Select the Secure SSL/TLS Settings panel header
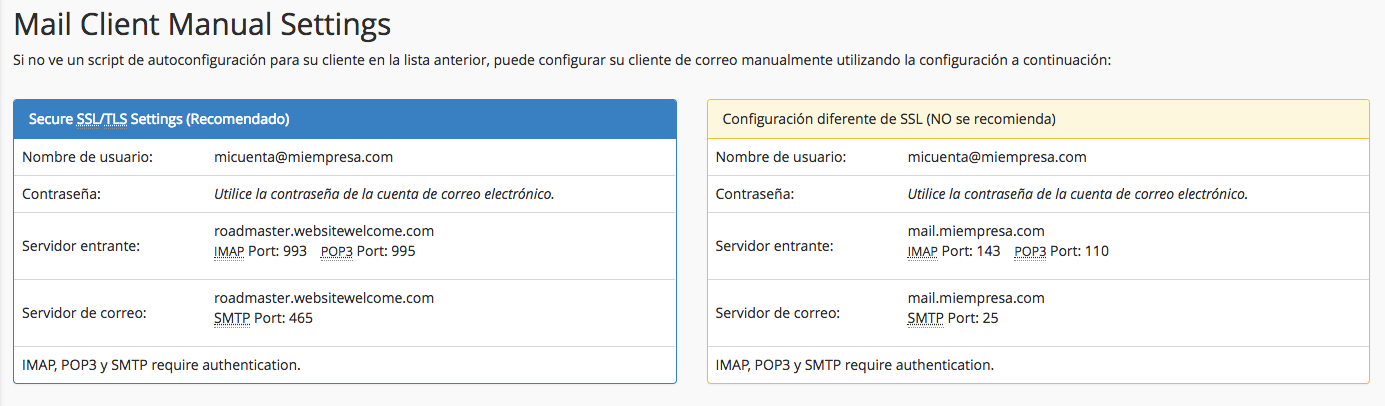 tap(345, 119)
